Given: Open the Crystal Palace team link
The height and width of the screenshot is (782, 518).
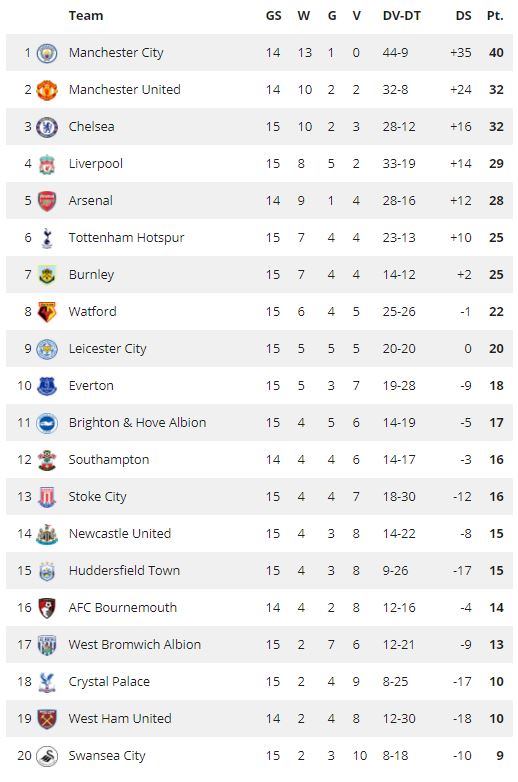Looking at the screenshot, I should point(109,682).
